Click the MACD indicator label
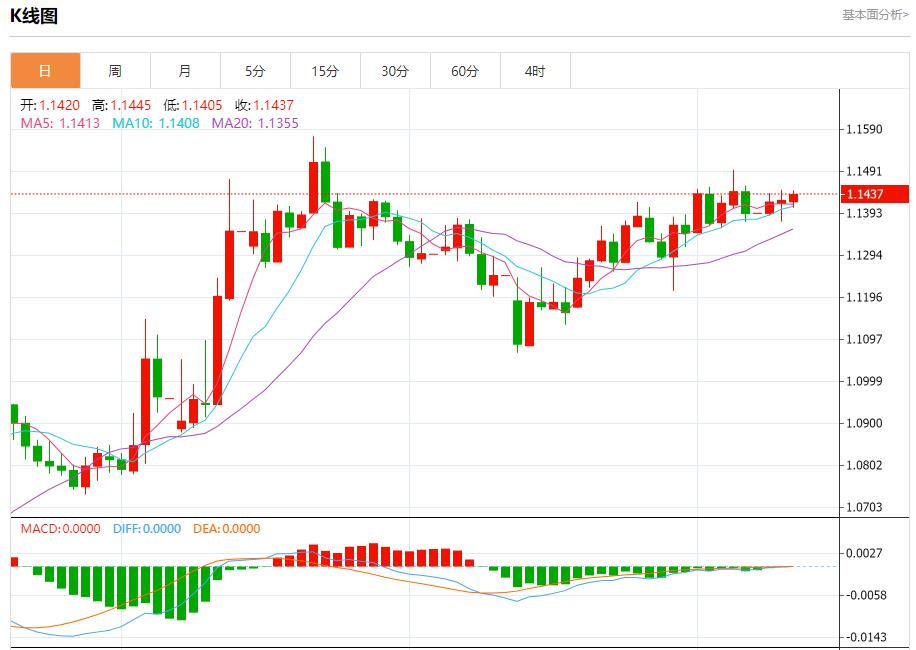The image size is (916, 650). click(x=60, y=529)
